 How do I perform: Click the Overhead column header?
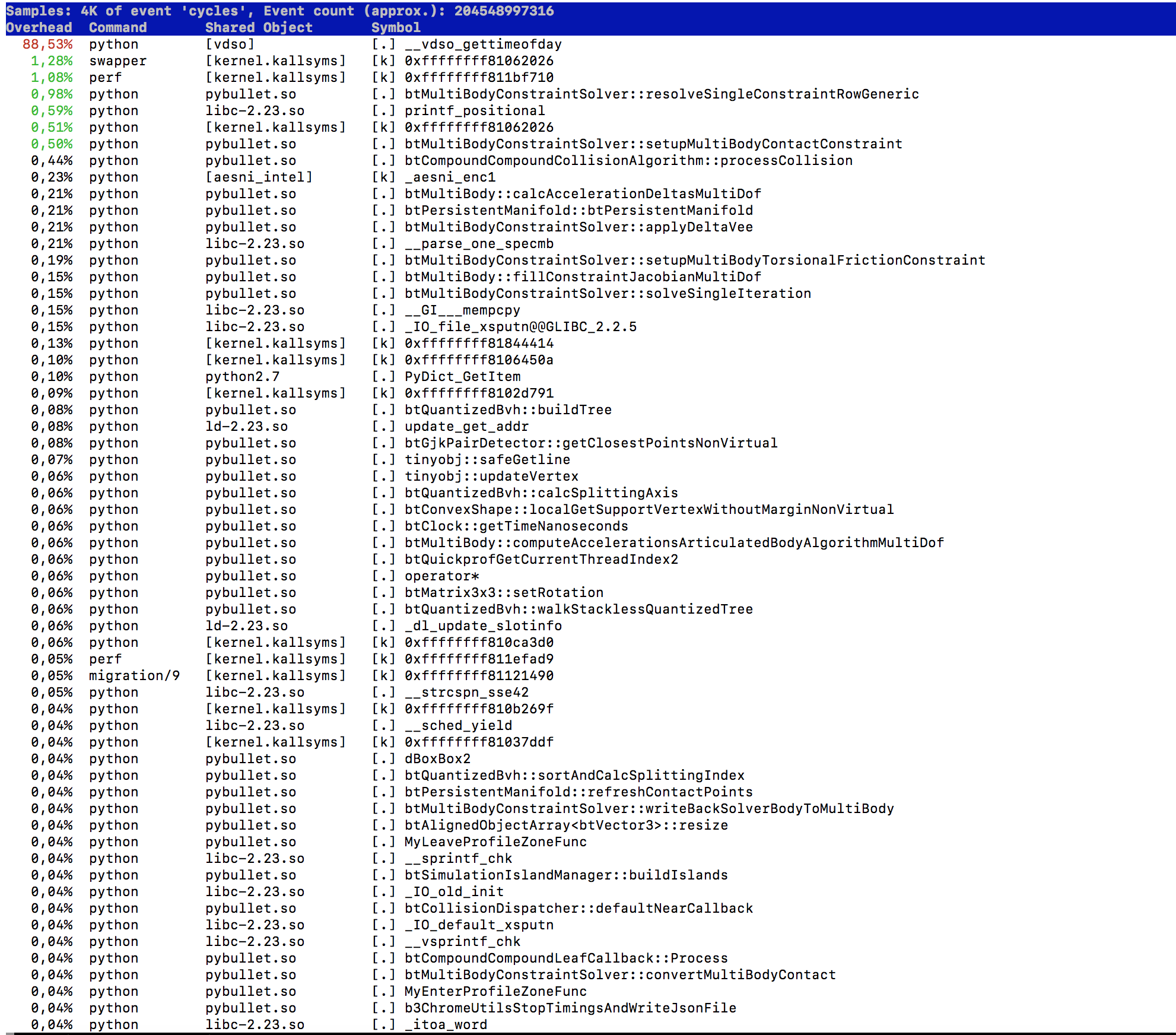(39, 28)
